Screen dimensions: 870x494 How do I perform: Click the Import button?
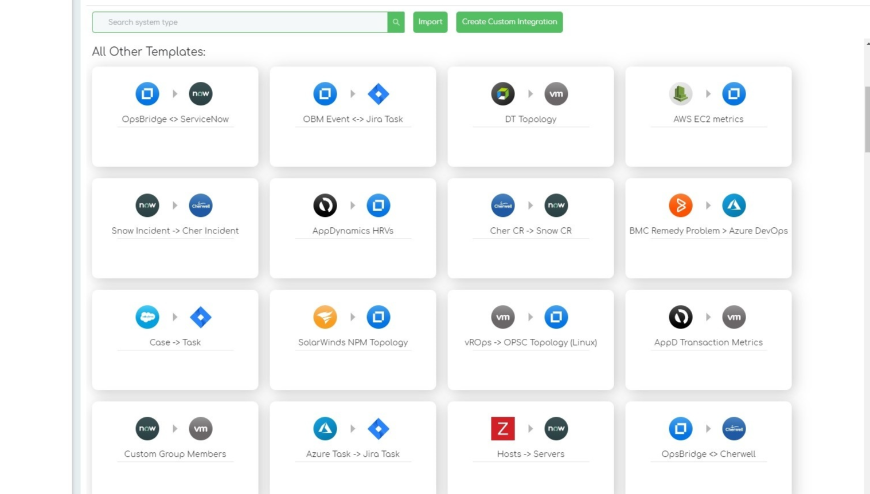tap(430, 22)
